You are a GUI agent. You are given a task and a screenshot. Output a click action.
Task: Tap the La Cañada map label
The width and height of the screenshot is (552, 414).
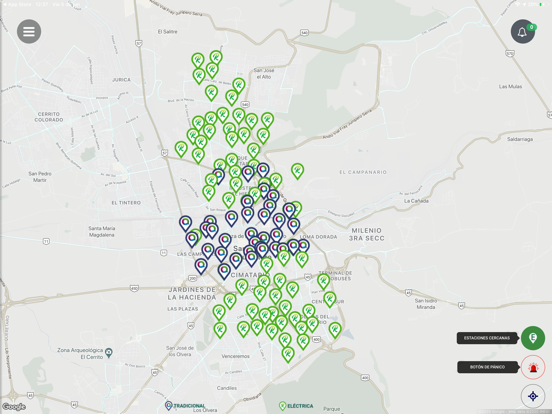point(416,201)
